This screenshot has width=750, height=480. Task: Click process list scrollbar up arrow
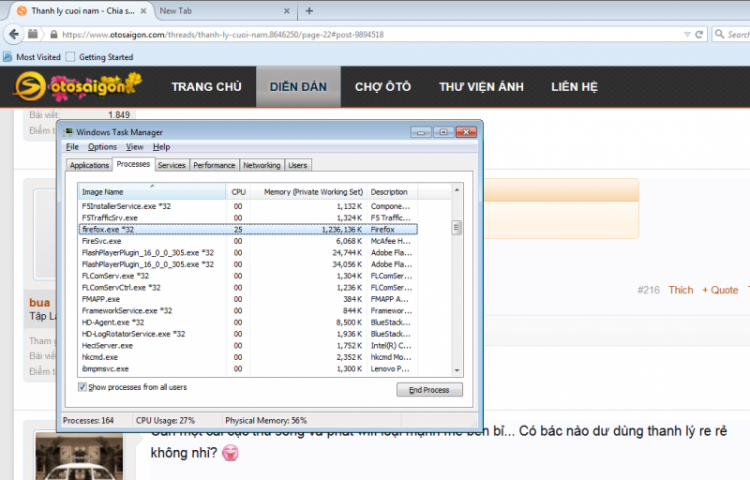click(x=457, y=190)
